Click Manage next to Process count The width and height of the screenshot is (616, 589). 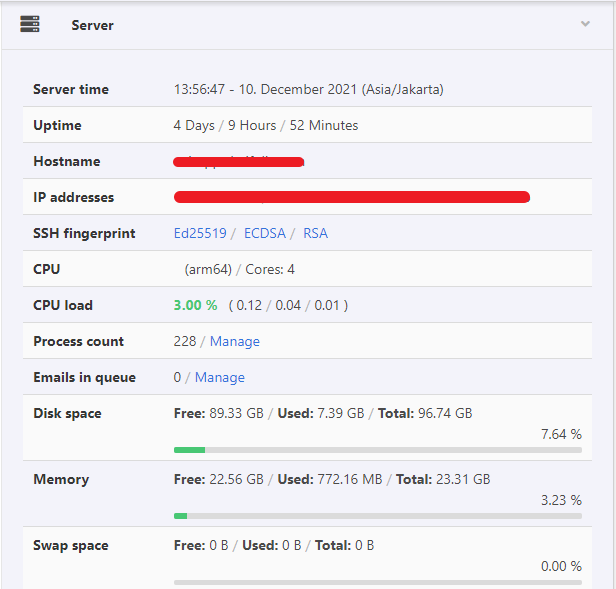coord(234,341)
